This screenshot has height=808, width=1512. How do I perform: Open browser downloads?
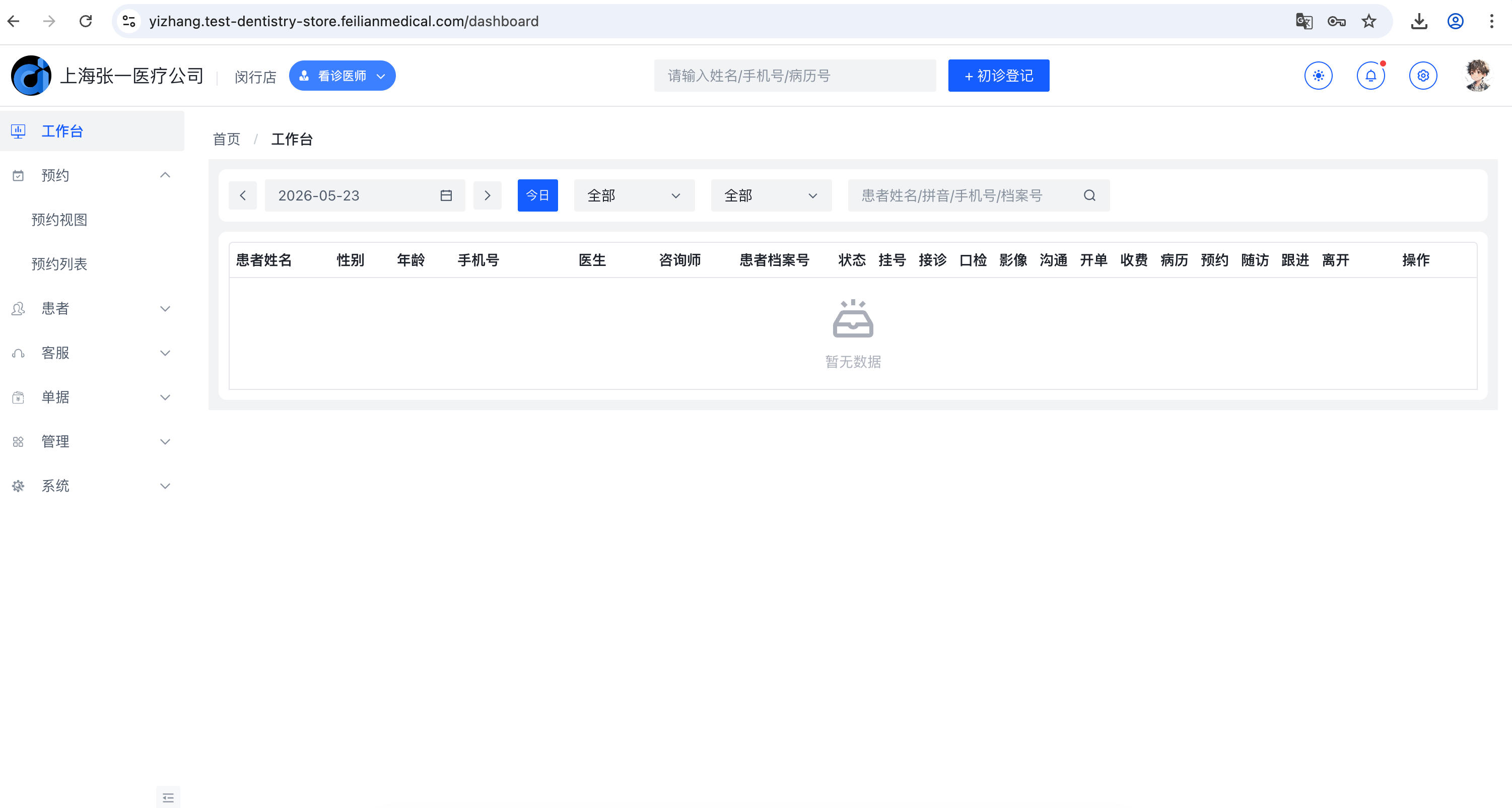(1419, 21)
